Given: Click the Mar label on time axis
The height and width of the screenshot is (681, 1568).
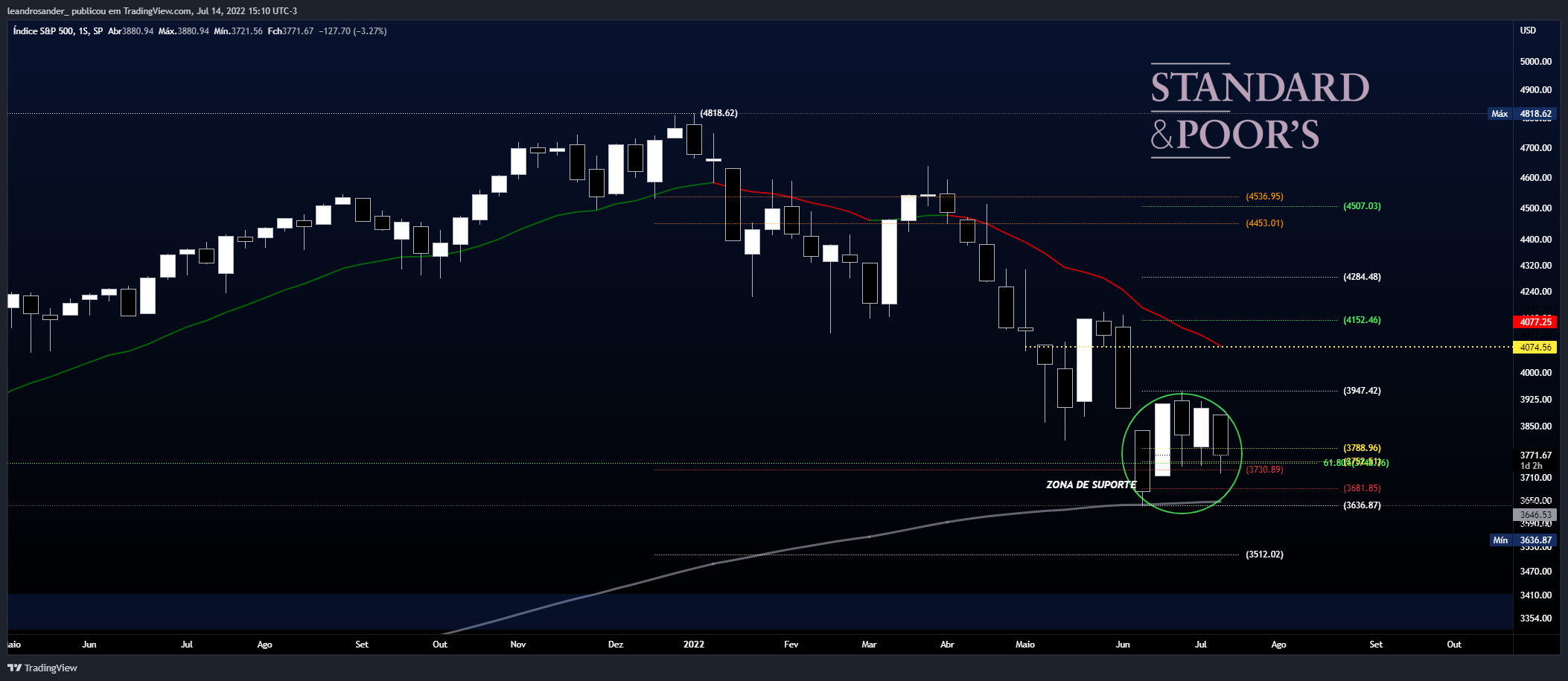Looking at the screenshot, I should (869, 645).
